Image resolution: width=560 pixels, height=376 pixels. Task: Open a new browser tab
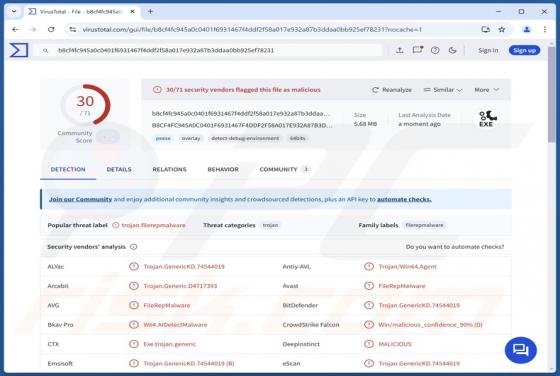(x=150, y=11)
